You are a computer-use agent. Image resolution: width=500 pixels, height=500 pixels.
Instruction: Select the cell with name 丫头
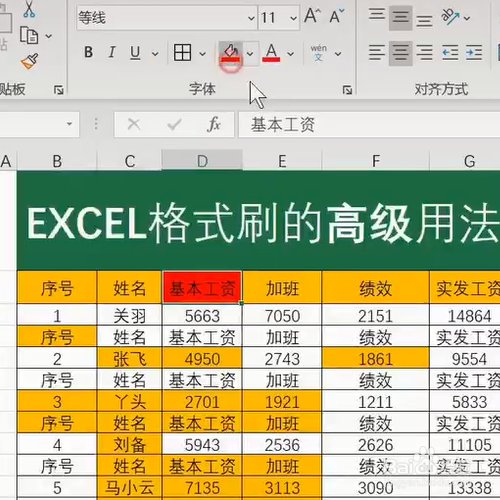tap(130, 401)
